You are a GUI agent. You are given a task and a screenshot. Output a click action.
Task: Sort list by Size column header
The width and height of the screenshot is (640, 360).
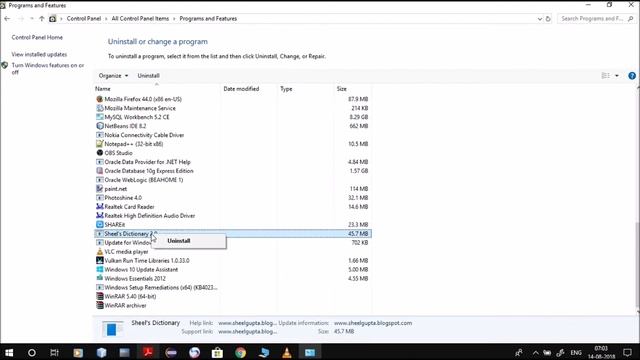(x=353, y=89)
